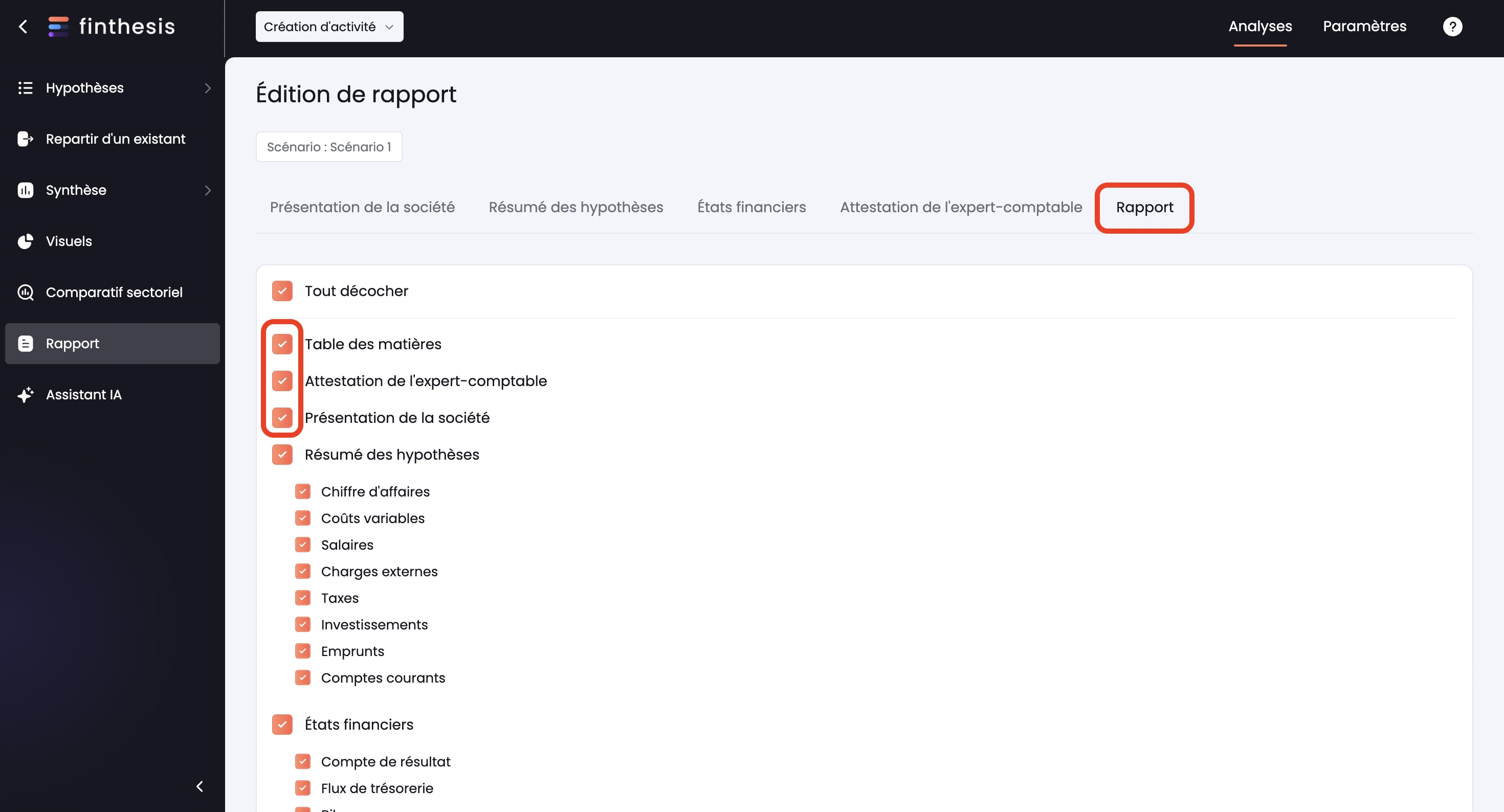This screenshot has width=1504, height=812.
Task: Uncheck Investissements checkbox
Action: pyautogui.click(x=302, y=625)
